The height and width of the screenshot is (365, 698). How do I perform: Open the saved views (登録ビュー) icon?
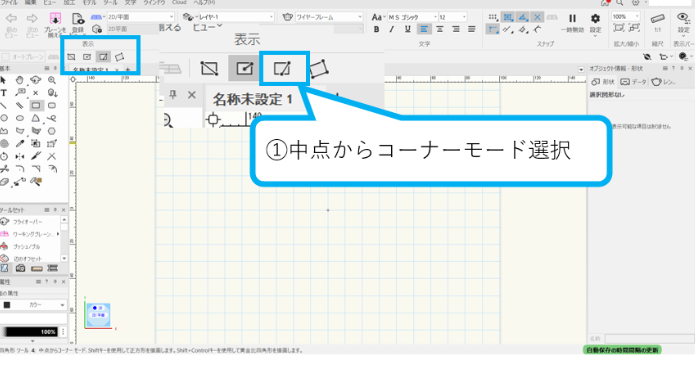[x=78, y=19]
